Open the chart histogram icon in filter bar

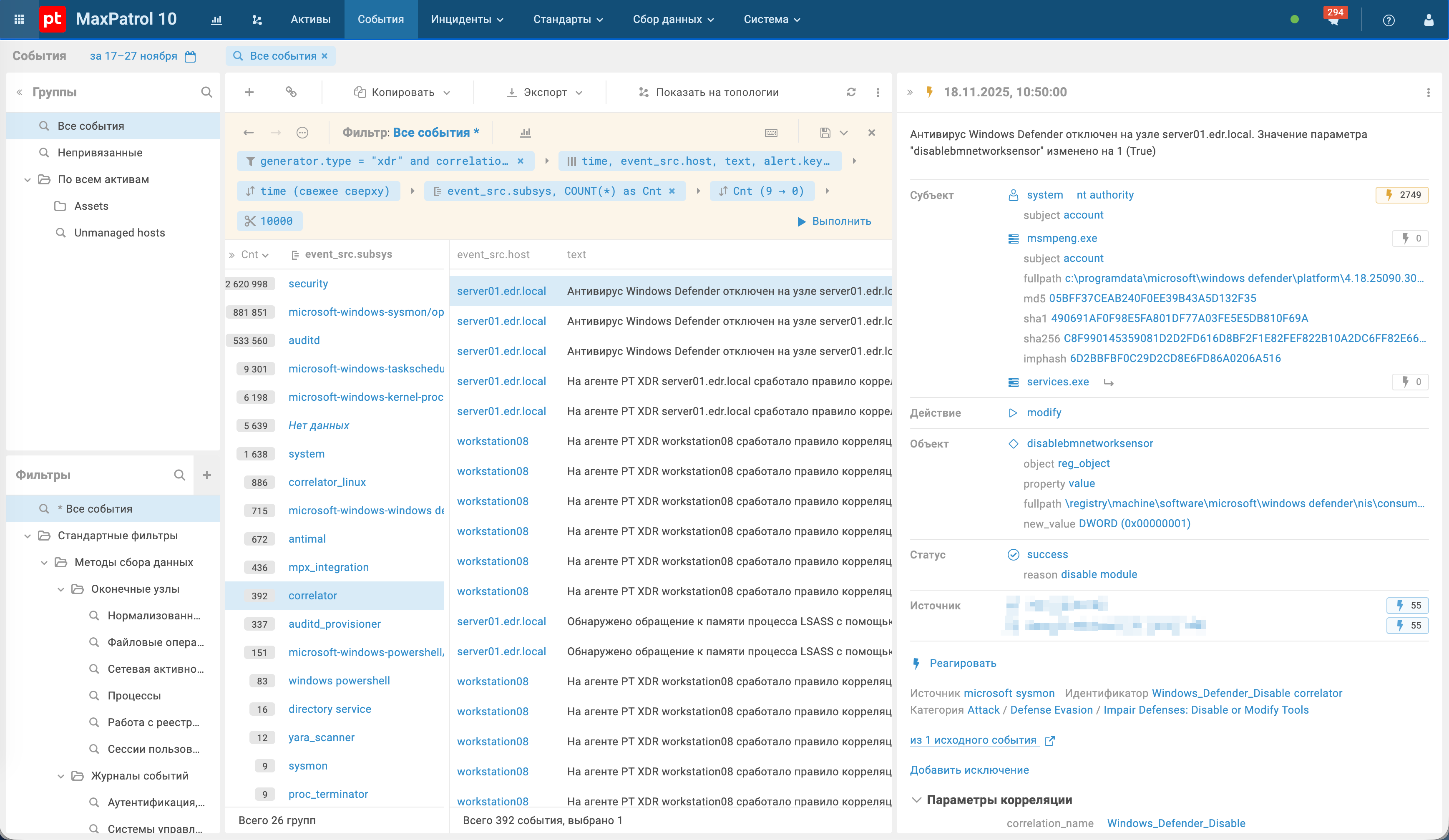pyautogui.click(x=525, y=133)
